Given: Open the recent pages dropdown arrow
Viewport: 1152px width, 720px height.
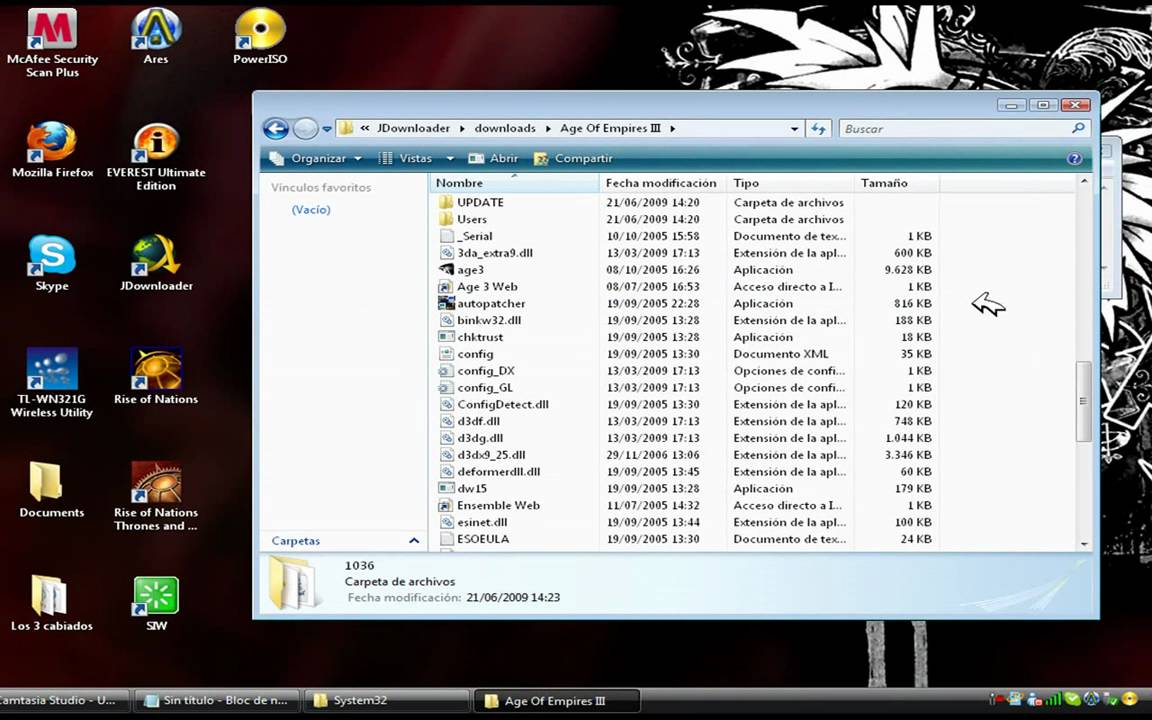Looking at the screenshot, I should tap(327, 129).
